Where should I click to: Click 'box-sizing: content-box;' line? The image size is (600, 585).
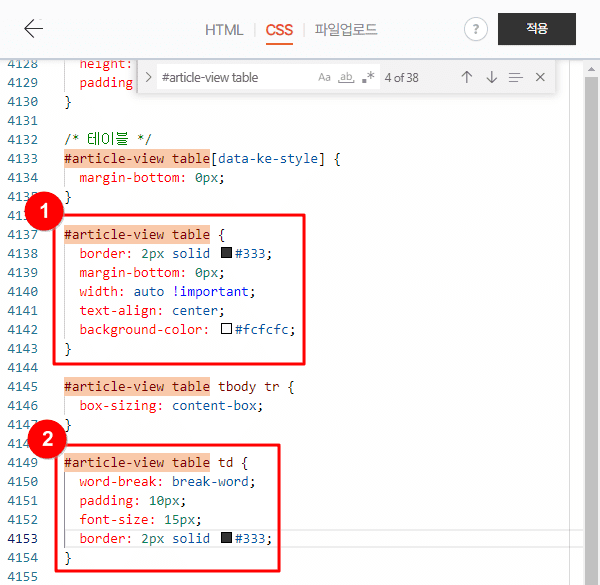pos(171,406)
